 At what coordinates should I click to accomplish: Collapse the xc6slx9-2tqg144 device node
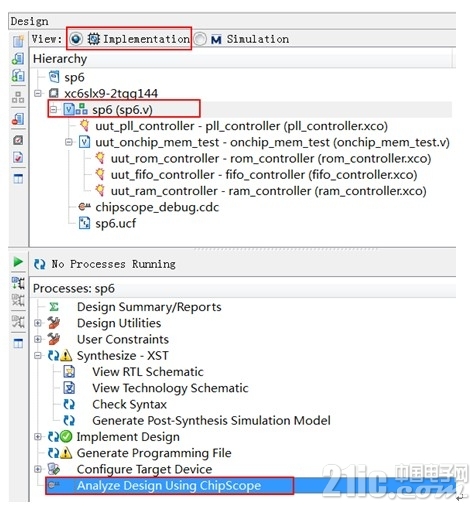(38, 93)
